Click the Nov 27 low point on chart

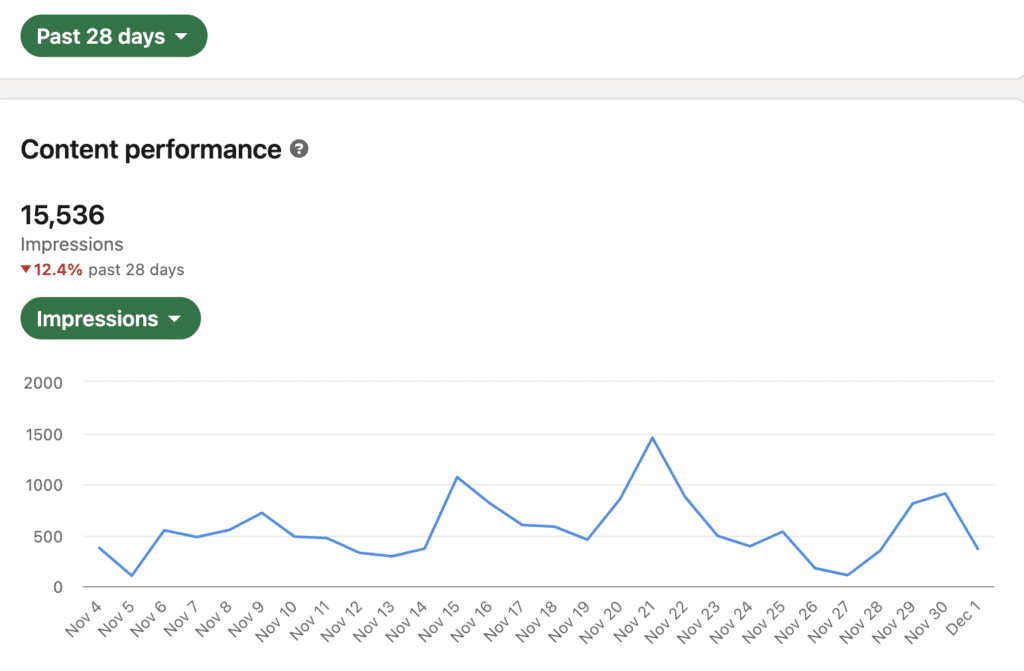(848, 575)
